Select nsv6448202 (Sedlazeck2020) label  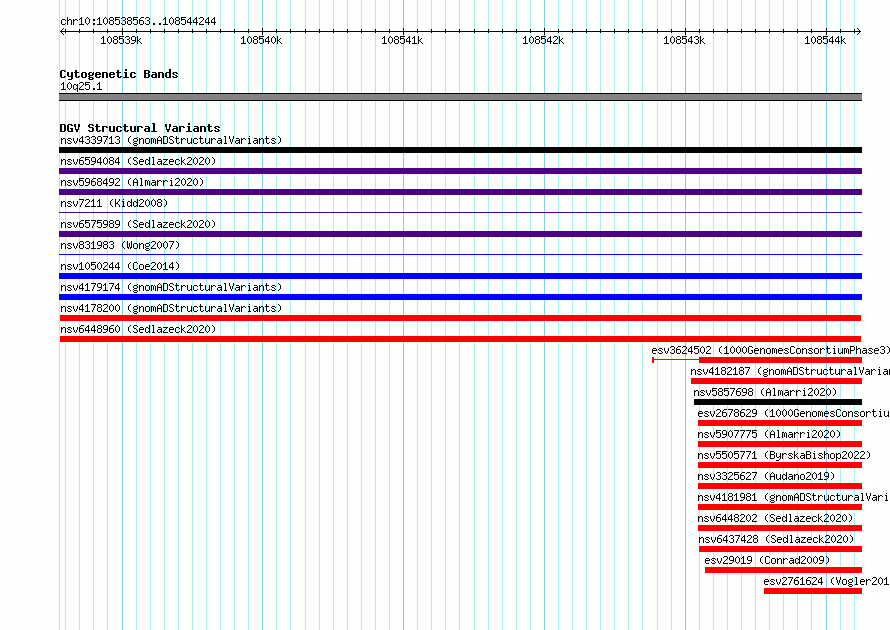(775, 518)
